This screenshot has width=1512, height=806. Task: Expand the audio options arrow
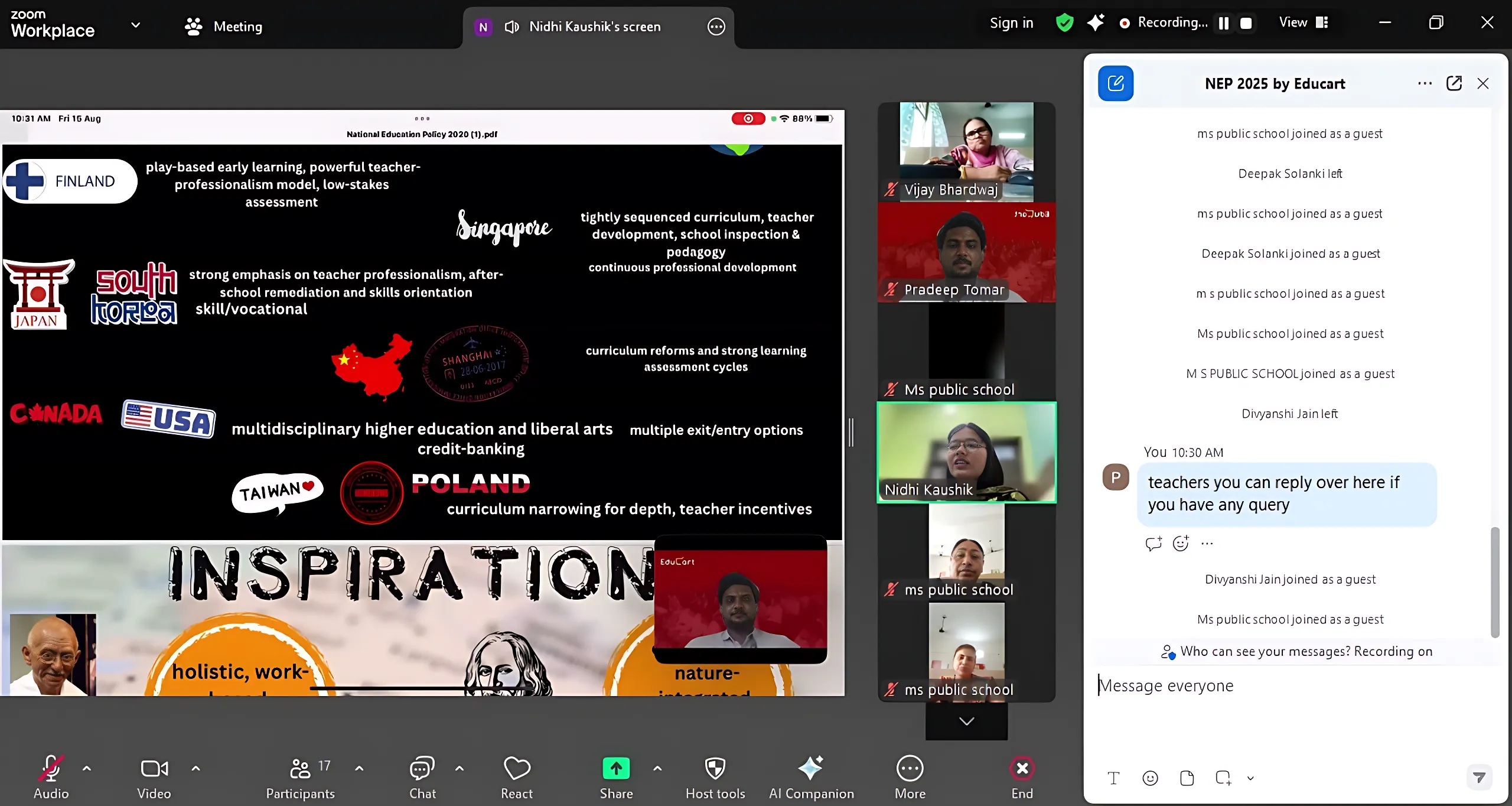[x=87, y=768]
